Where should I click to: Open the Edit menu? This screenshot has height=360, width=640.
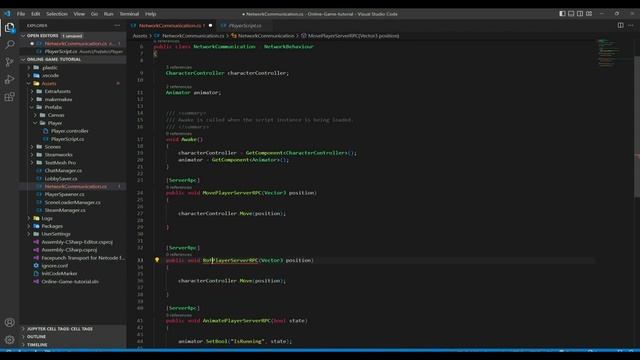pos(36,14)
